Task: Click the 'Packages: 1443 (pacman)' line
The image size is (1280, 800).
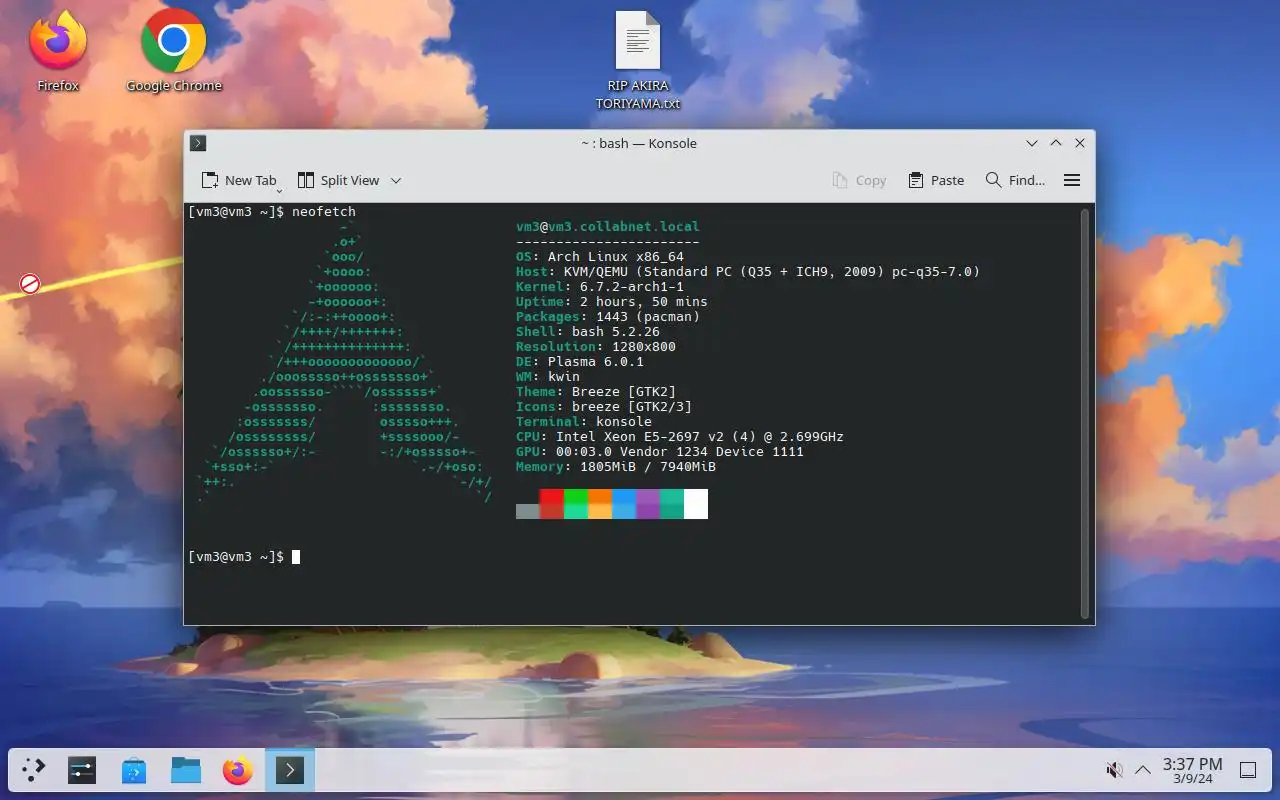Action: pyautogui.click(x=608, y=317)
